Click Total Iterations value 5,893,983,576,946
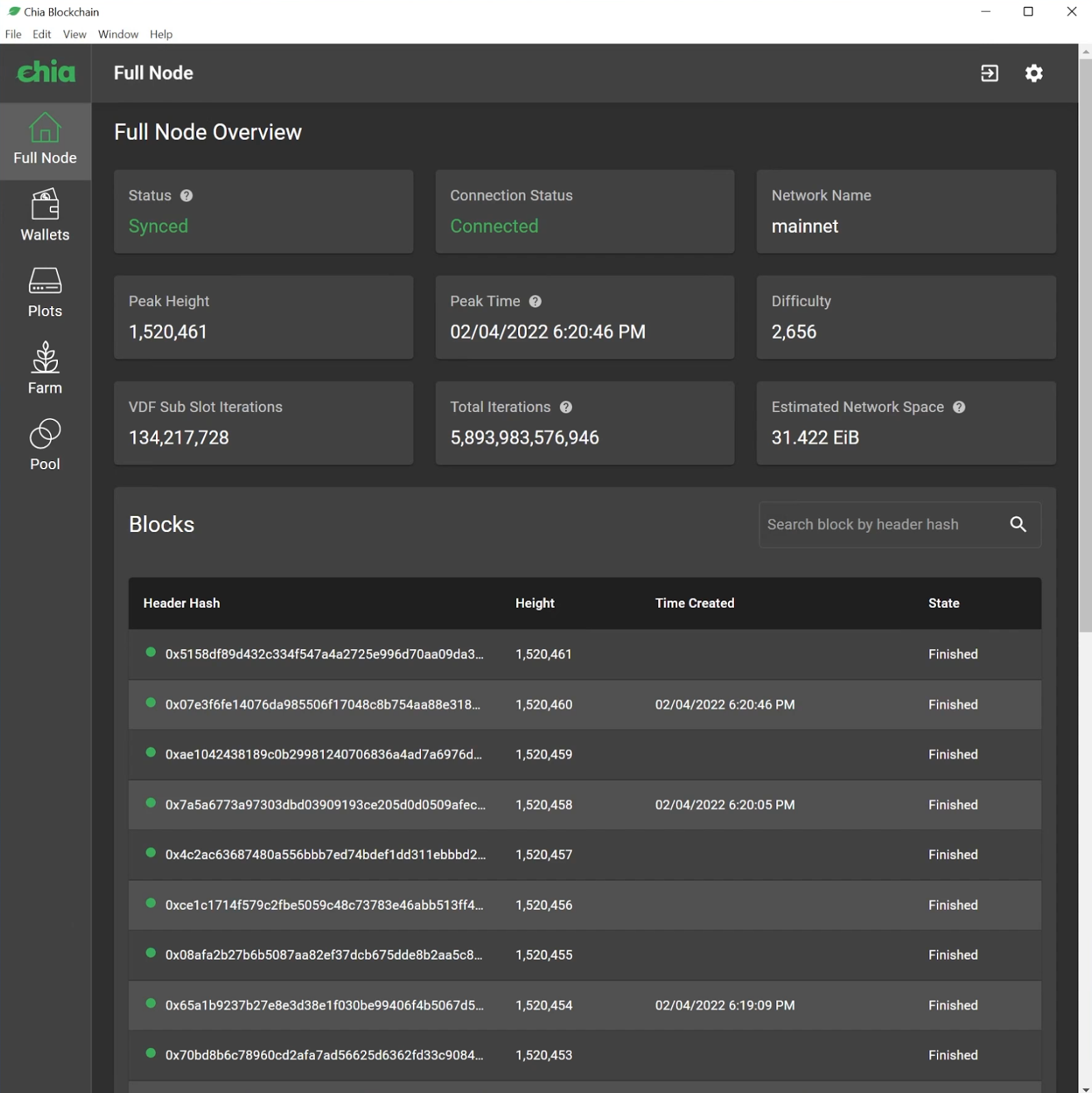Viewport: 1092px width, 1093px height. (525, 438)
